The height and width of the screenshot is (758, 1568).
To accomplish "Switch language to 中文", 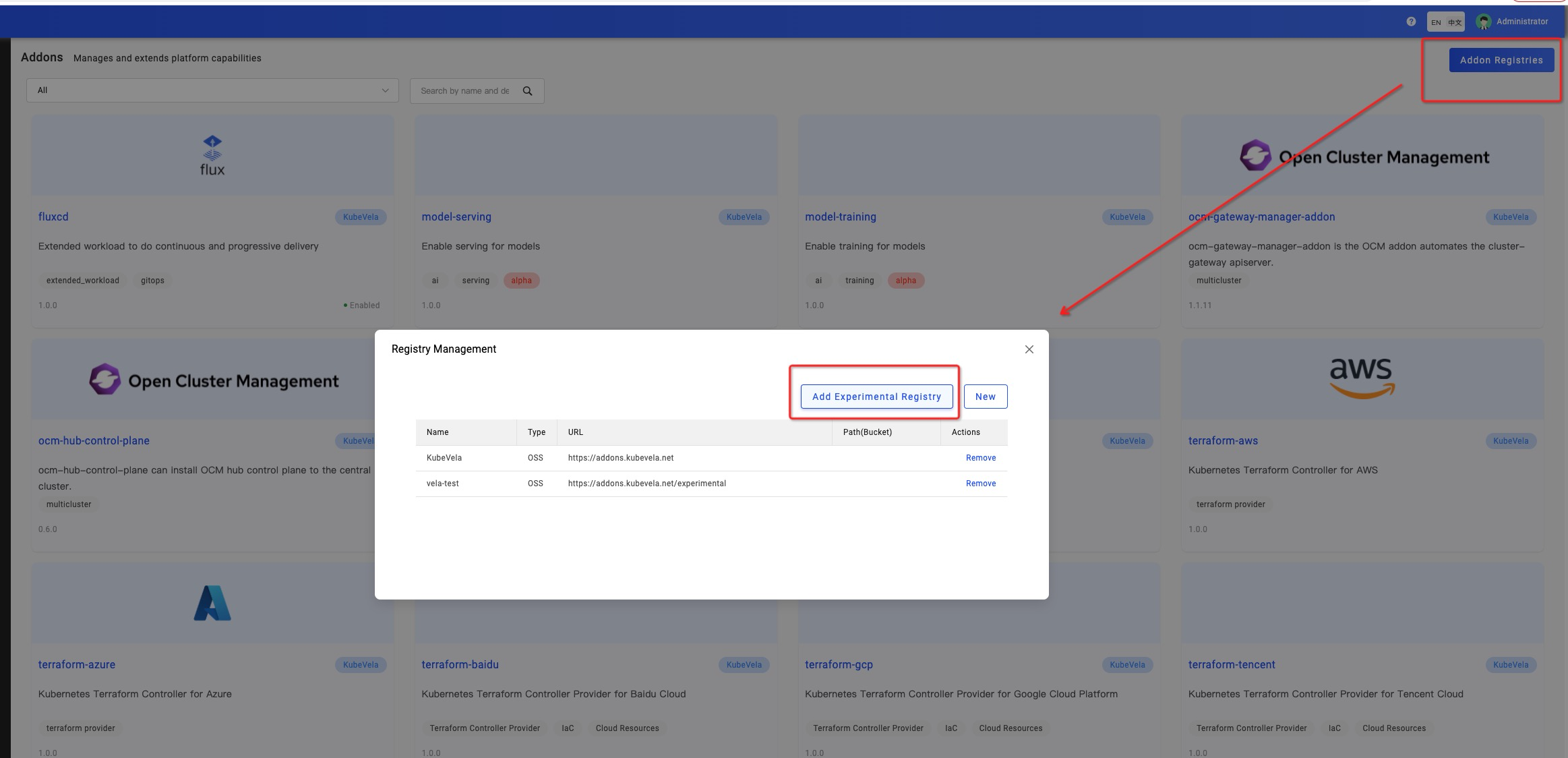I will tap(1455, 22).
